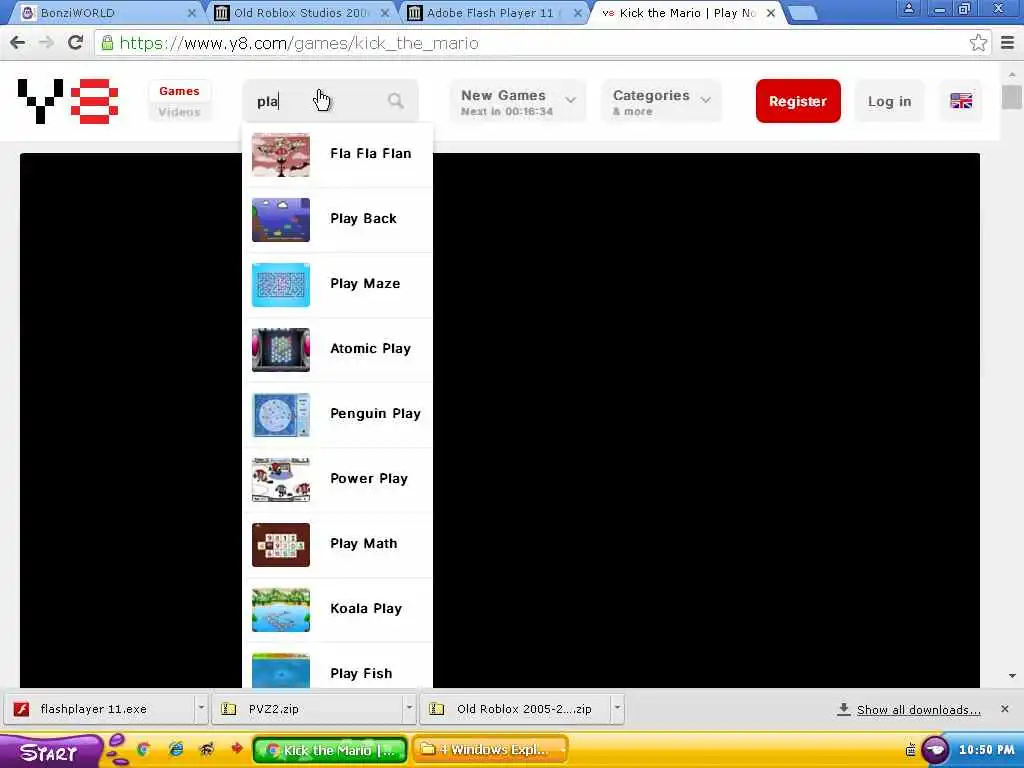
Task: Open PVZ2.zip from downloads bar
Action: tap(308, 709)
